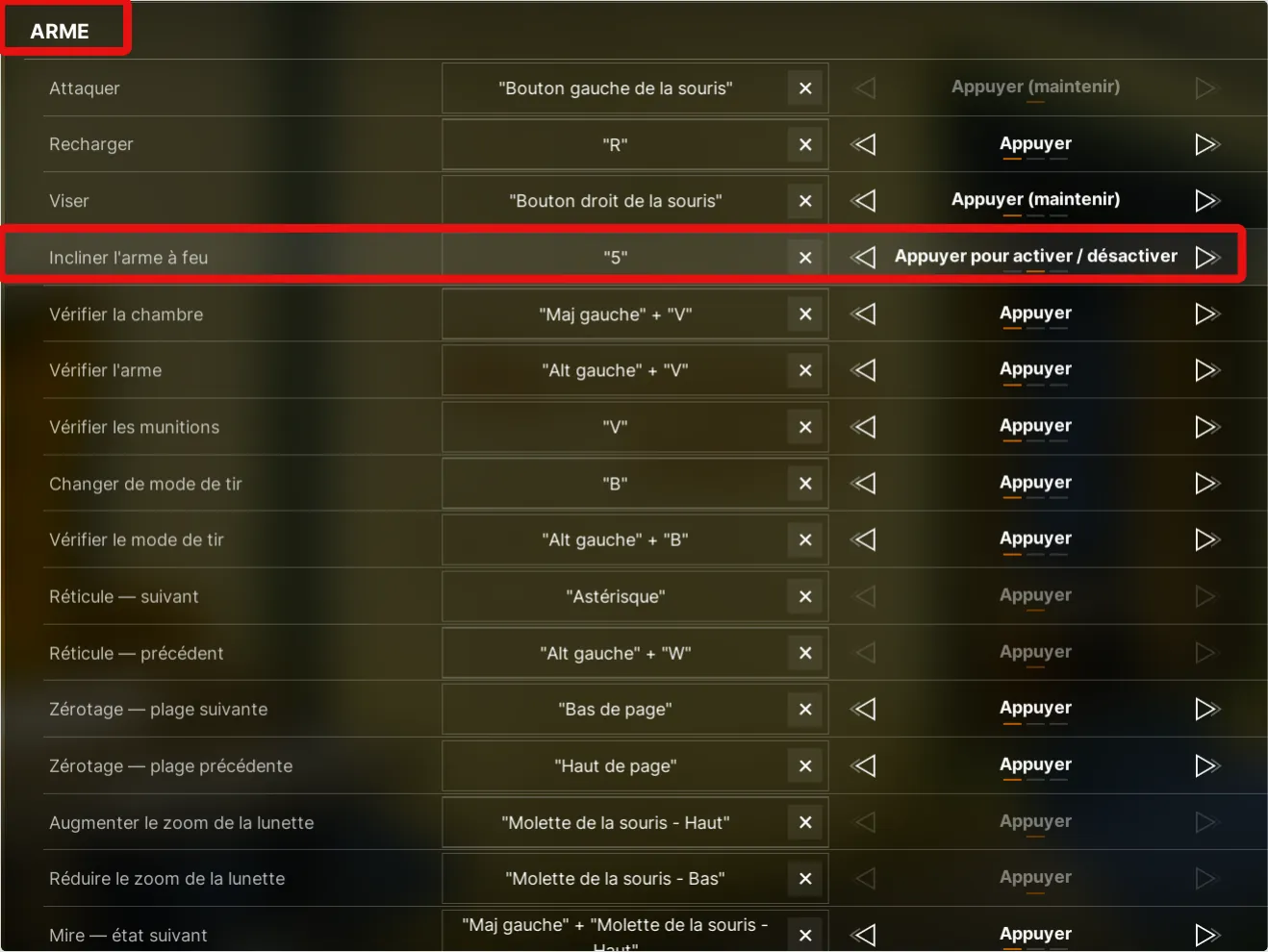The height and width of the screenshot is (952, 1268).
Task: Rebind the "Bas de page" key field
Action: pyautogui.click(x=616, y=710)
